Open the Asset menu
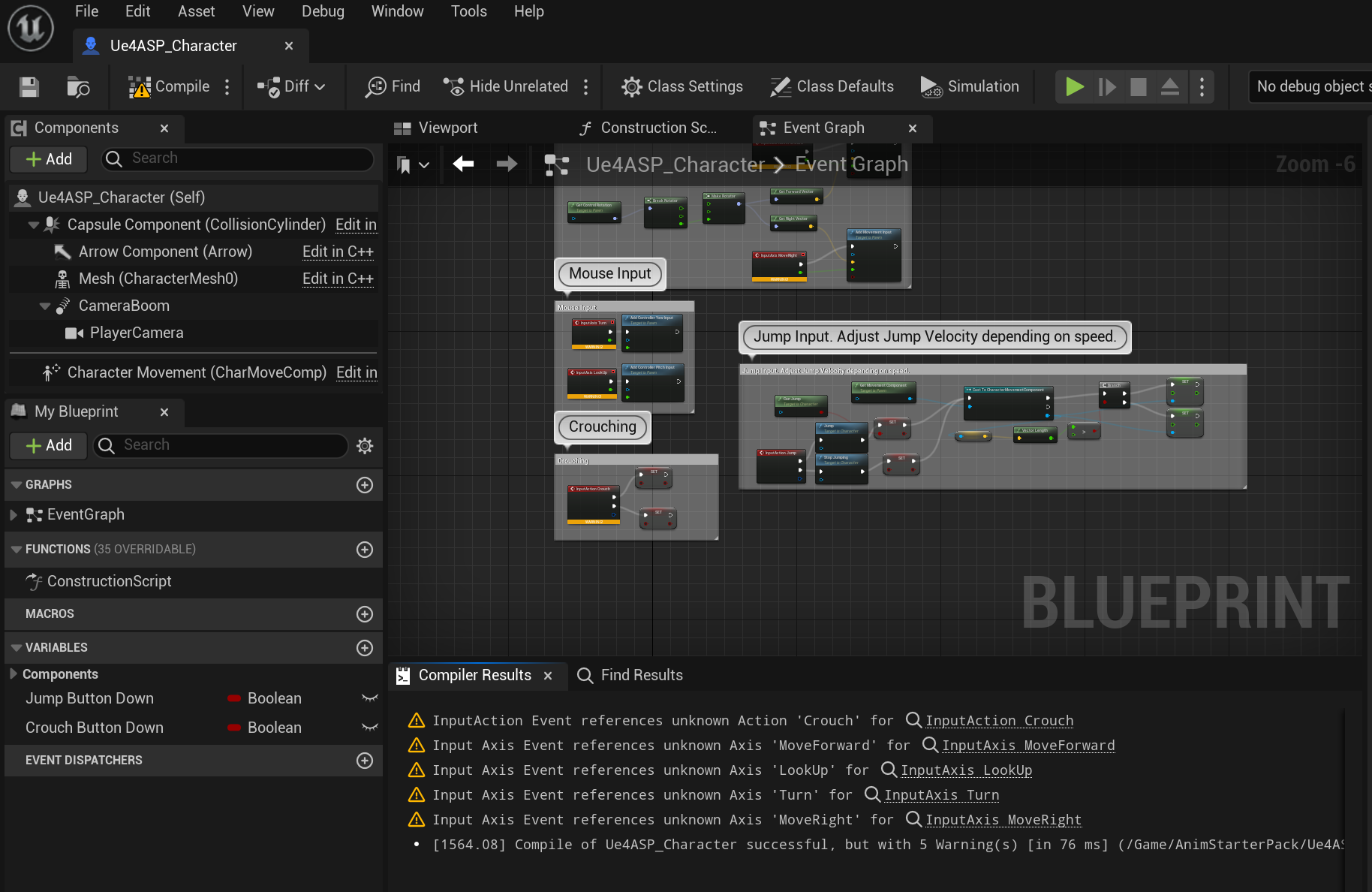The width and height of the screenshot is (1372, 892). (x=196, y=11)
